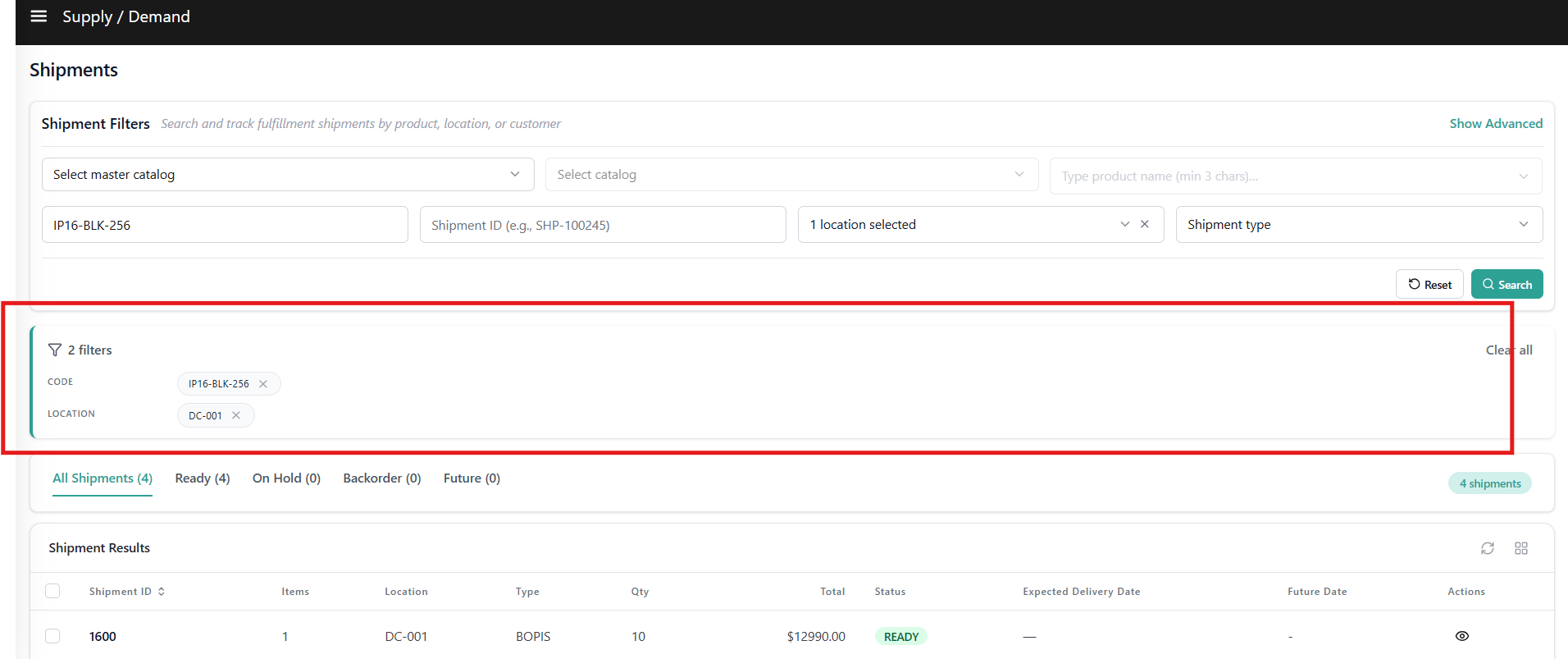The image size is (1568, 659).
Task: Remove the DC-001 location filter chip
Action: click(236, 415)
